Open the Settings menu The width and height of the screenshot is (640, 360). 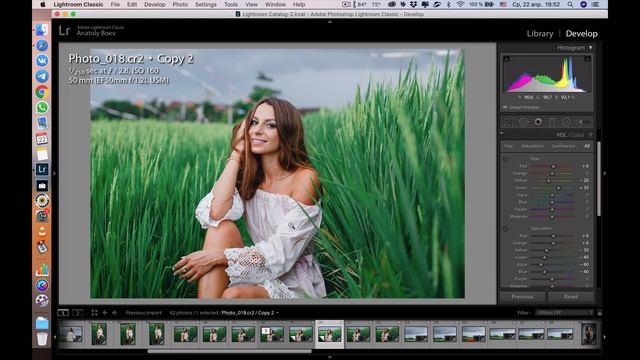coord(206,4)
